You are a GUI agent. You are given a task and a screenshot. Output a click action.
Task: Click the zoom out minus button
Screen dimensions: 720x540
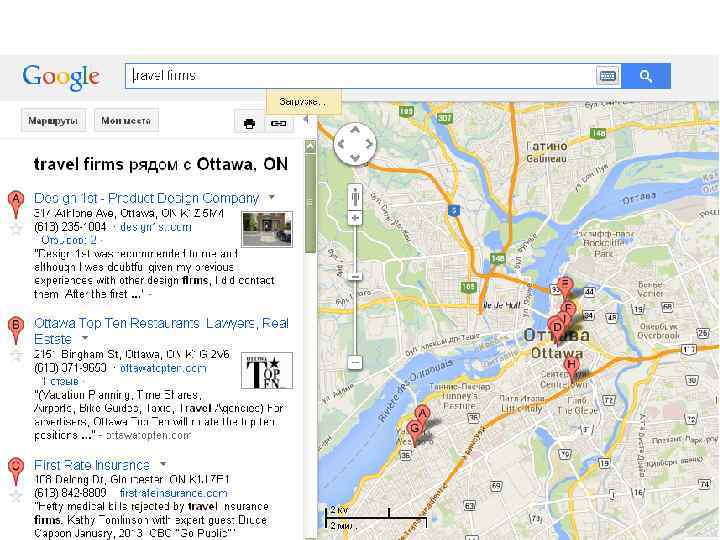pyautogui.click(x=355, y=362)
